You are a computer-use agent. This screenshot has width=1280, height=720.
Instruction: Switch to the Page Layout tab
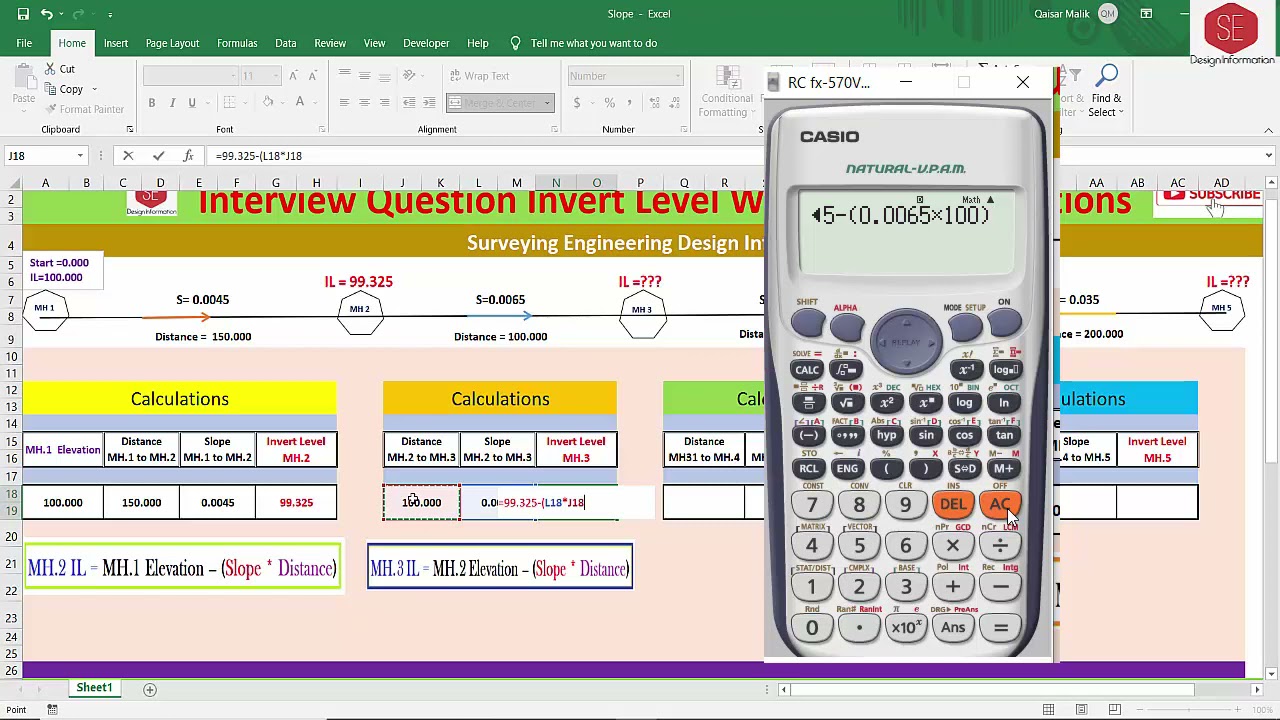tap(172, 43)
